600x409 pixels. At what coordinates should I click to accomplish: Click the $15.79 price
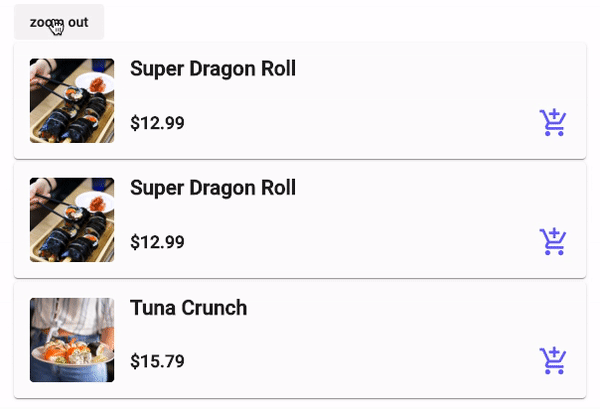pyautogui.click(x=157, y=362)
